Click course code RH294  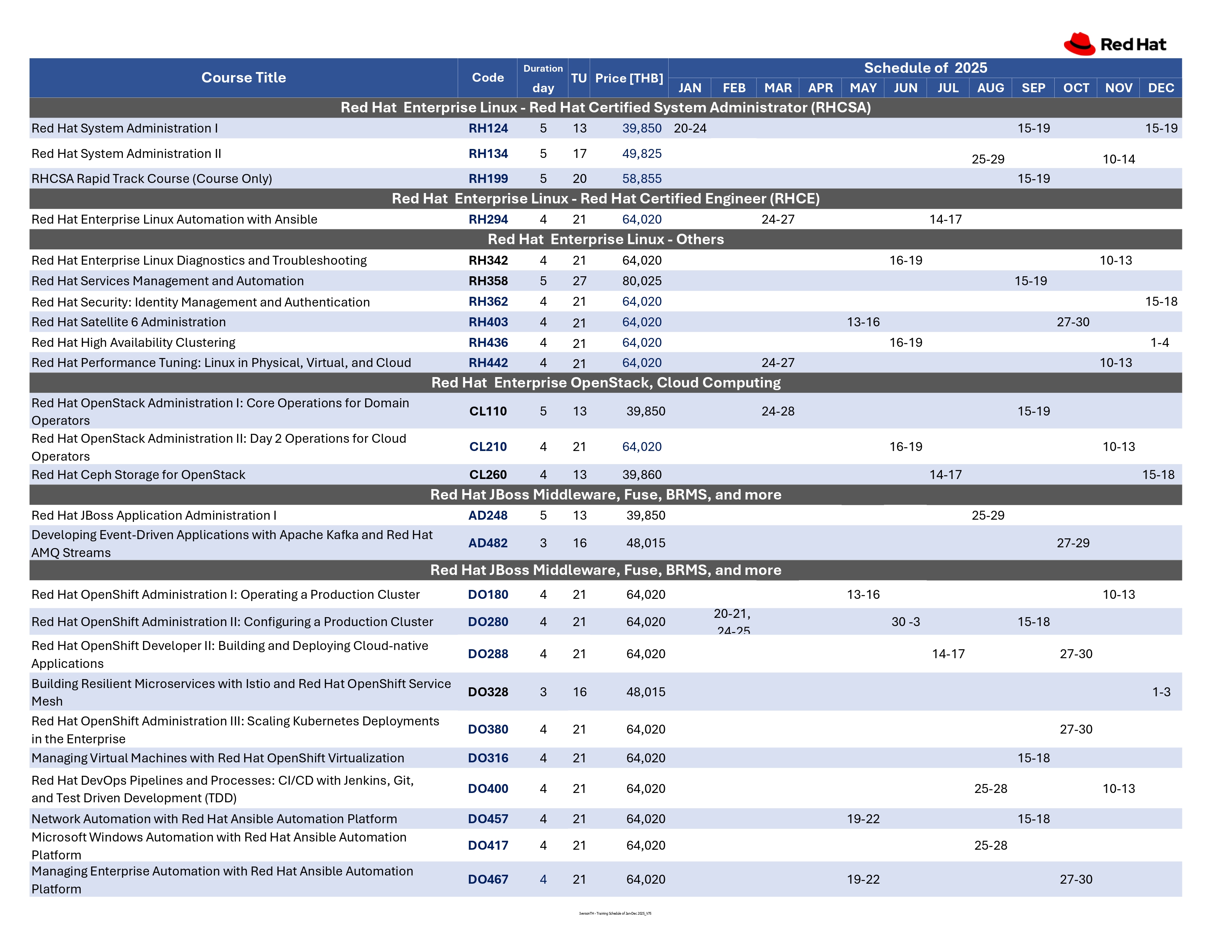488,220
